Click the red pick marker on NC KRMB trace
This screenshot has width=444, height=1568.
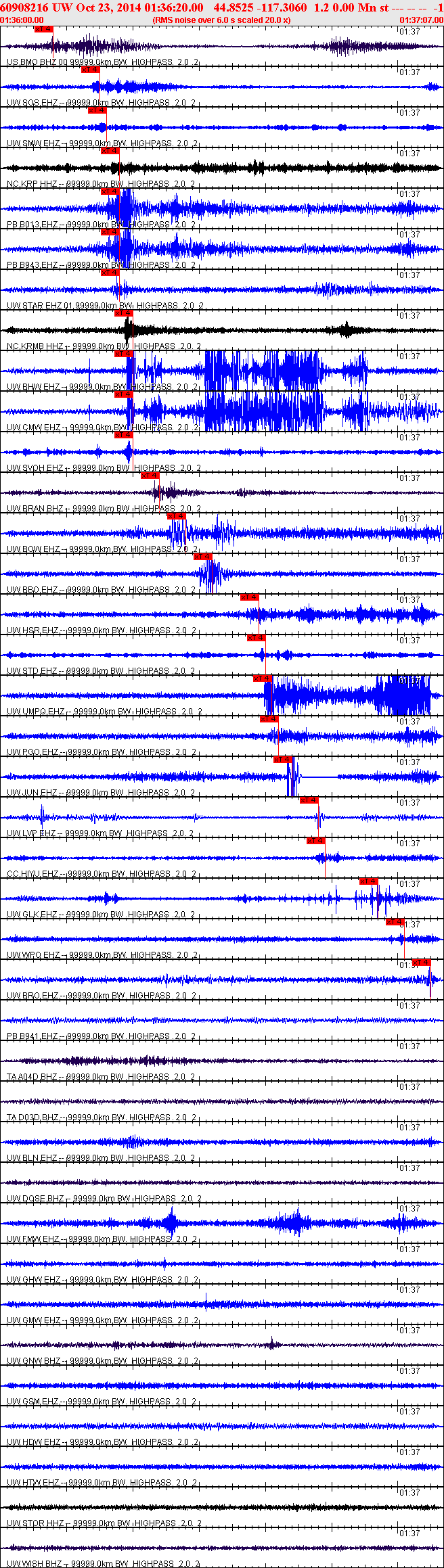[x=124, y=313]
